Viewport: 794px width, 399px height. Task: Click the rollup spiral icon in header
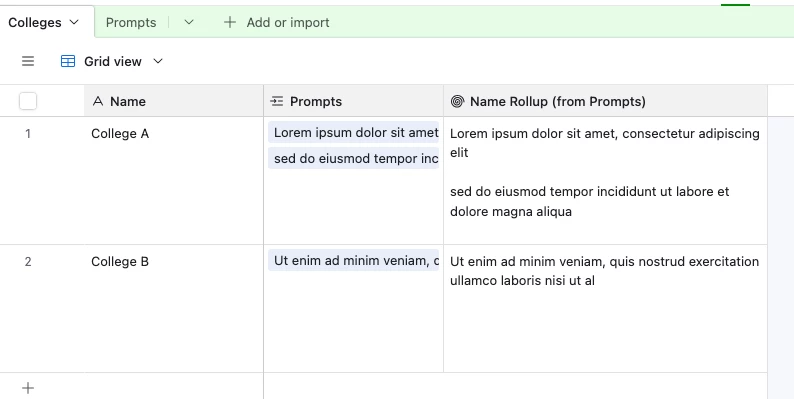457,101
